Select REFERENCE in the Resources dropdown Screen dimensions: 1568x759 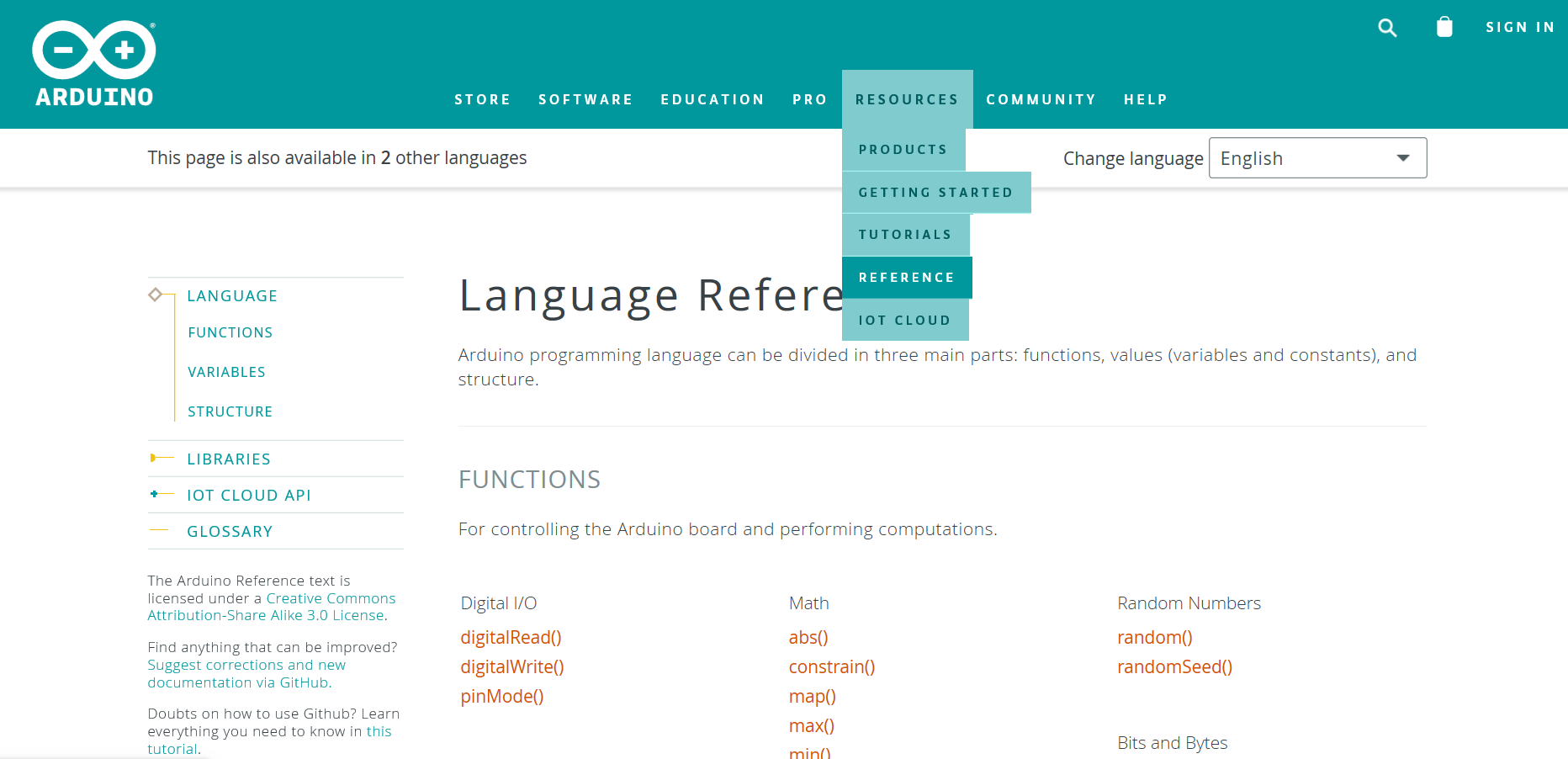(907, 278)
